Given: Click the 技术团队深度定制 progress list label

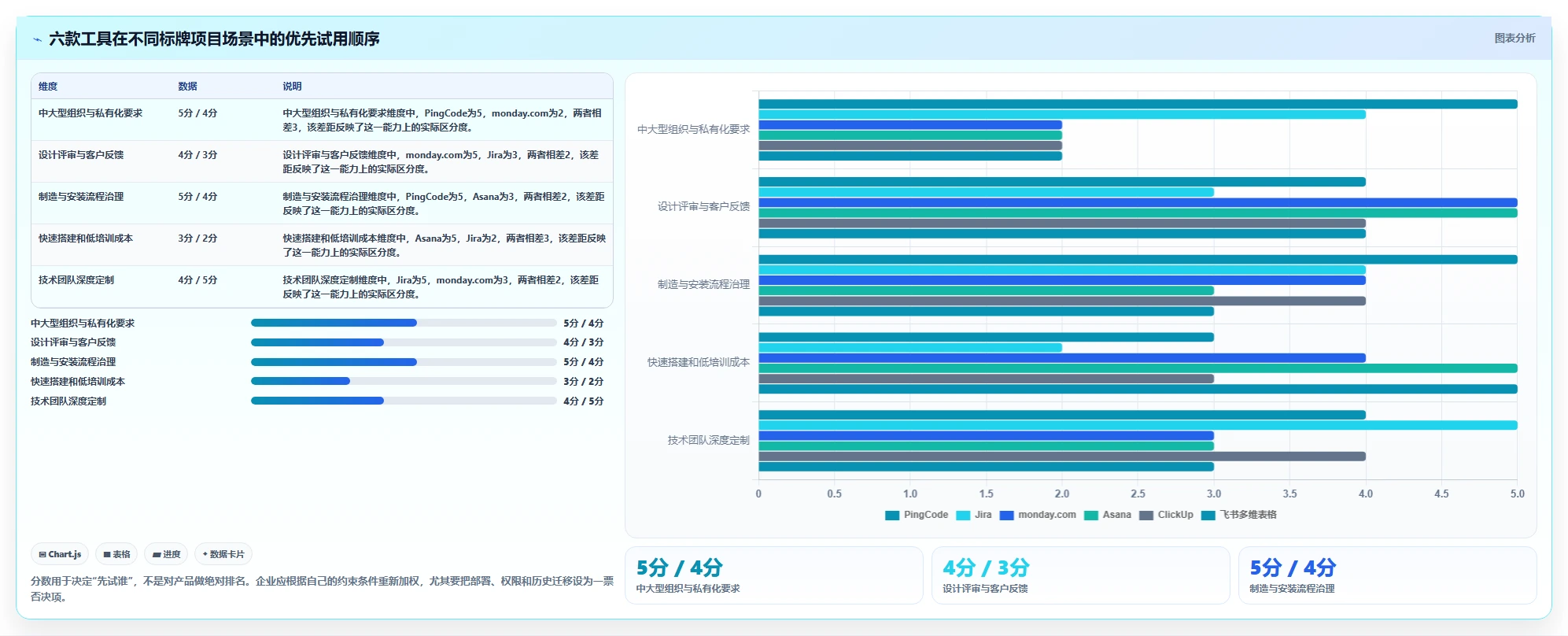Looking at the screenshot, I should click(68, 401).
